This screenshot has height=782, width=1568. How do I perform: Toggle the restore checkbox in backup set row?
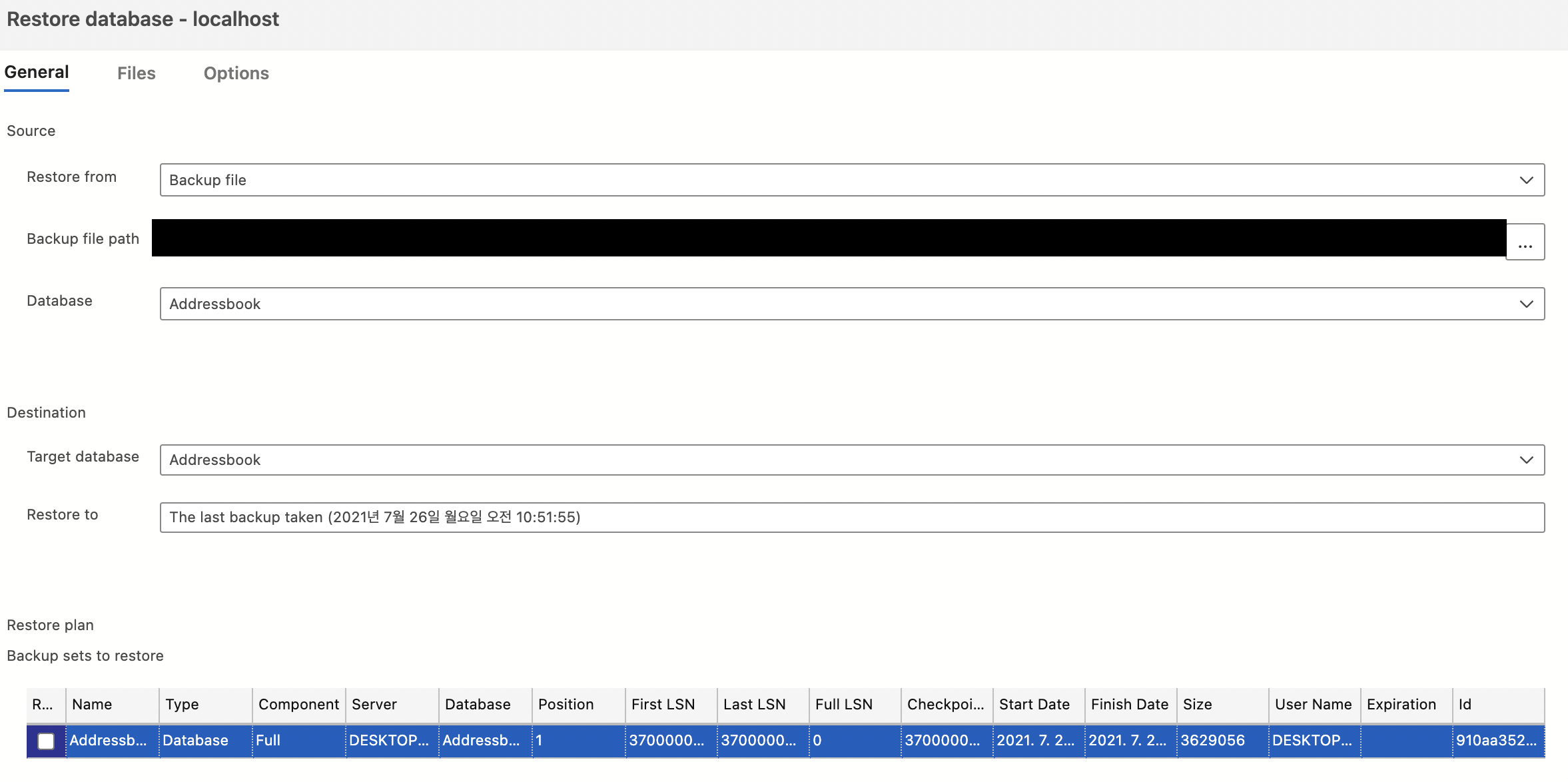pyautogui.click(x=46, y=741)
